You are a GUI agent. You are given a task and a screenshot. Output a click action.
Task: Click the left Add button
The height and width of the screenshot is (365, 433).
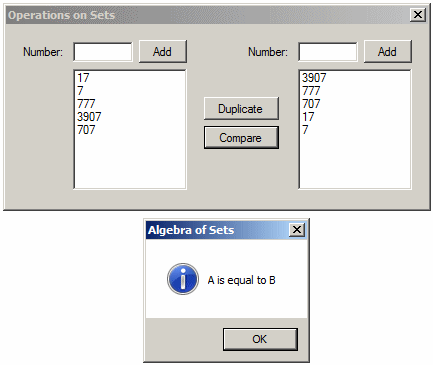[163, 52]
